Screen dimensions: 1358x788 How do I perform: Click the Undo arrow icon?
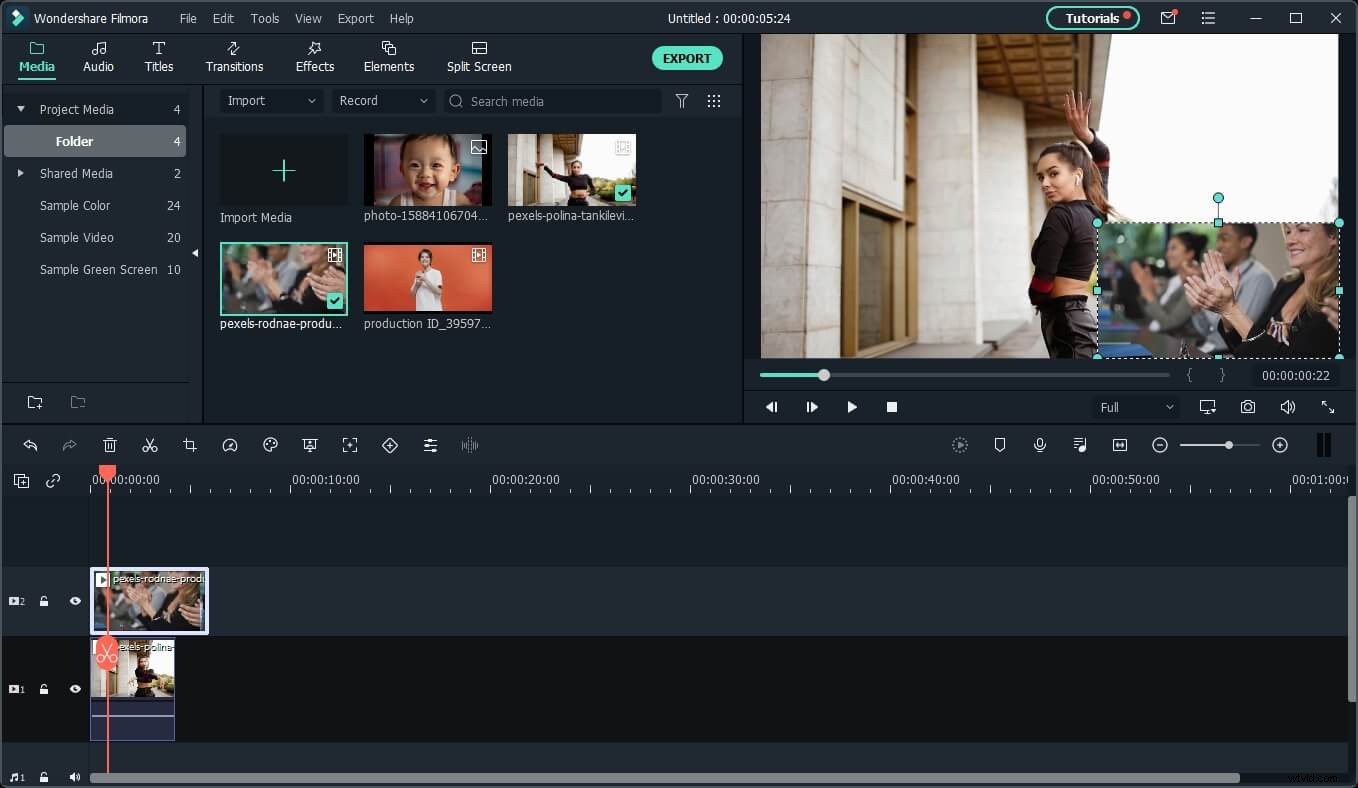30,445
